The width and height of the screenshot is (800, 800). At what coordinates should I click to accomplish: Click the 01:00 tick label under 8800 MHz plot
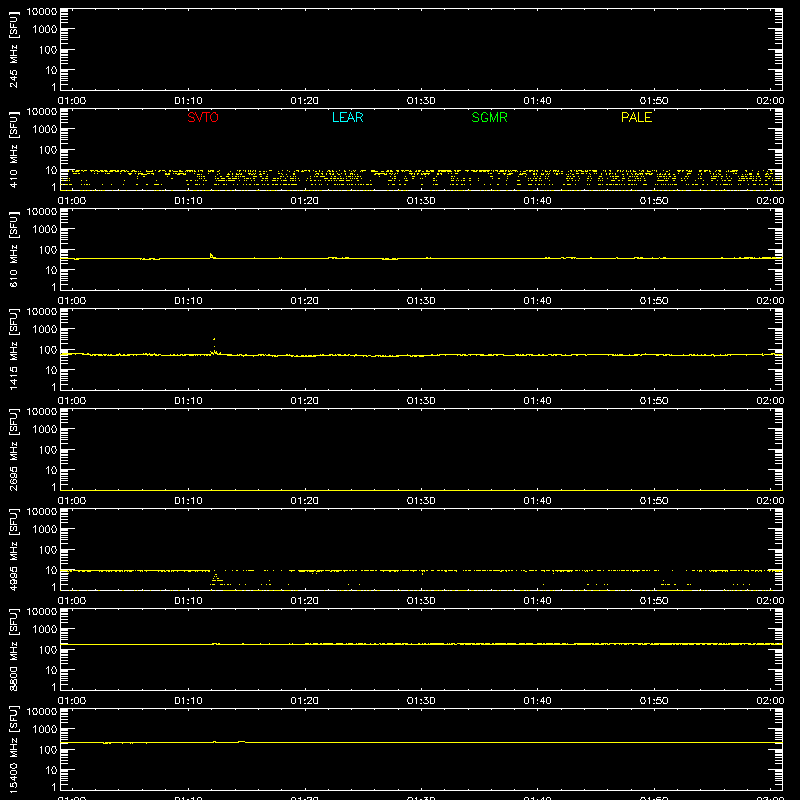coord(72,701)
